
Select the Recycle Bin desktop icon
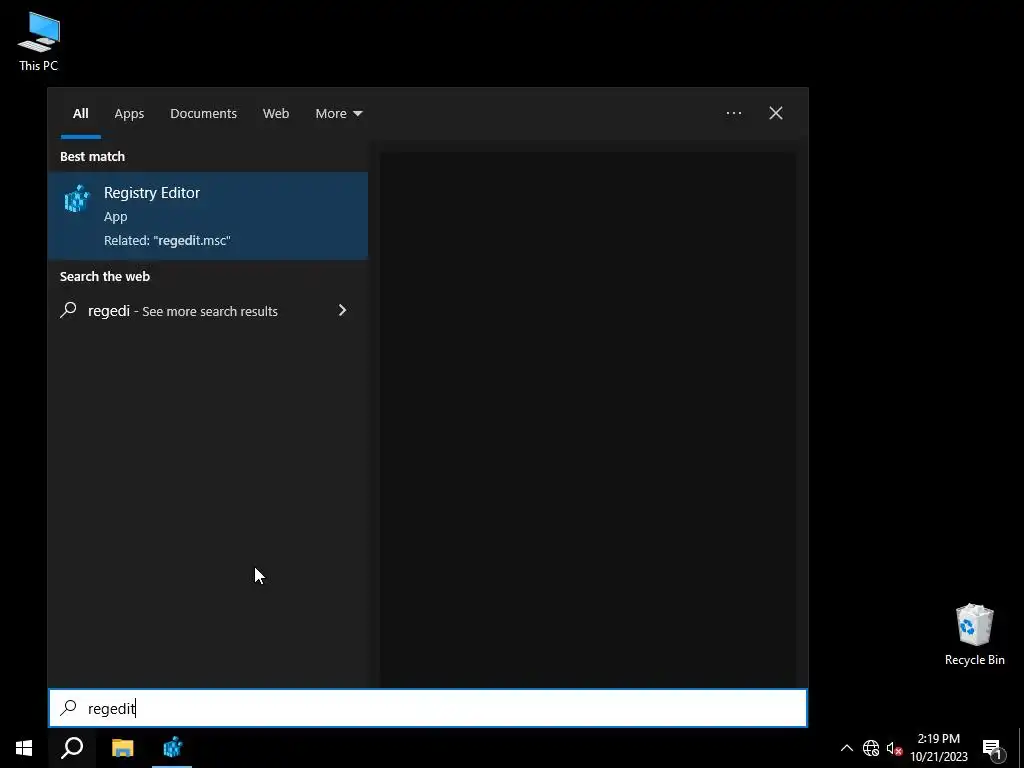pyautogui.click(x=974, y=635)
